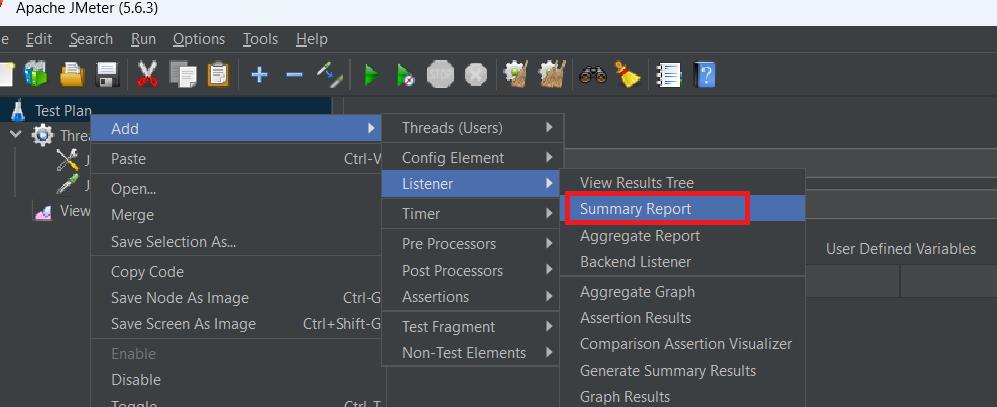The image size is (997, 407).
Task: Choose Disable from context menu
Action: (236, 380)
